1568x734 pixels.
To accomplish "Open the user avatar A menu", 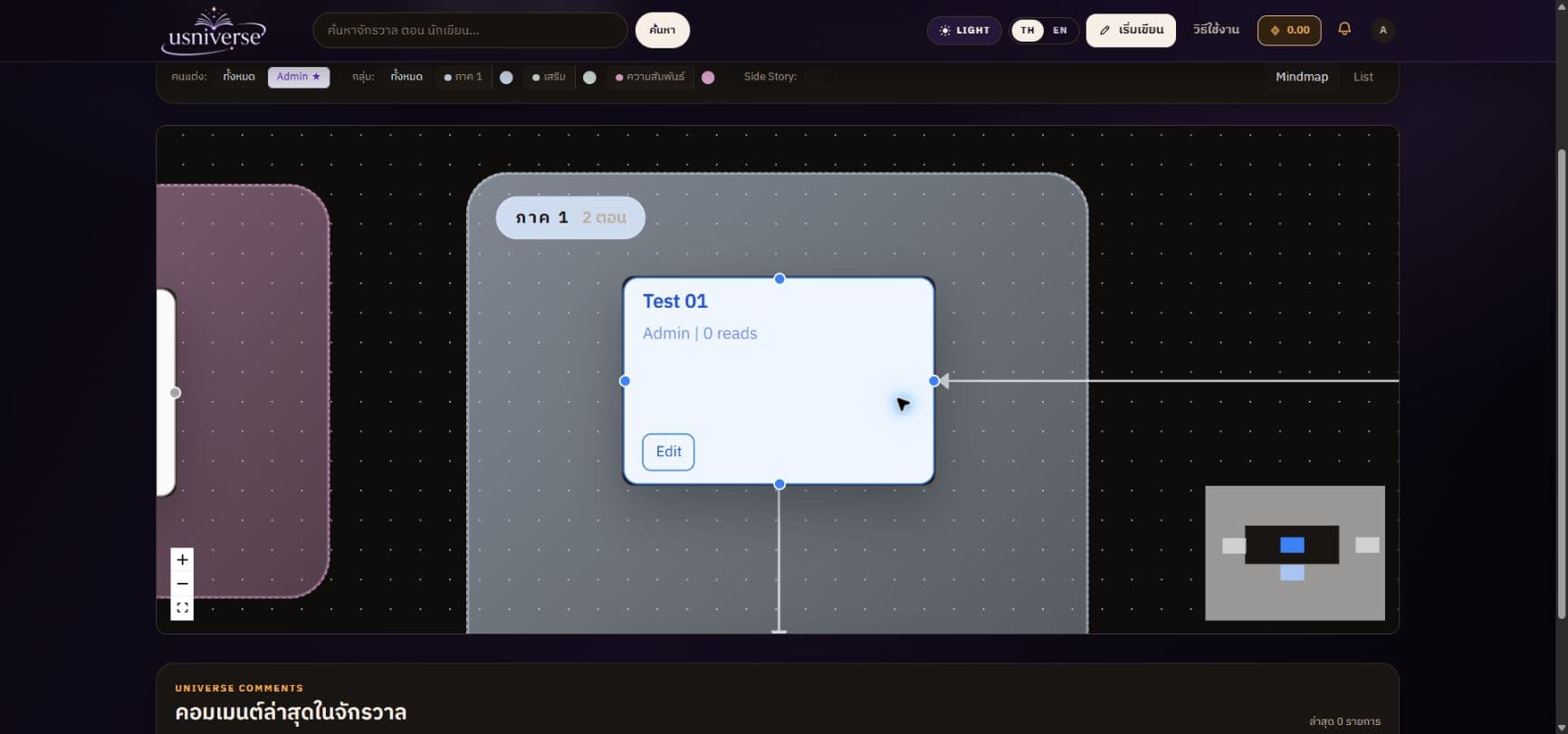I will pyautogui.click(x=1382, y=30).
